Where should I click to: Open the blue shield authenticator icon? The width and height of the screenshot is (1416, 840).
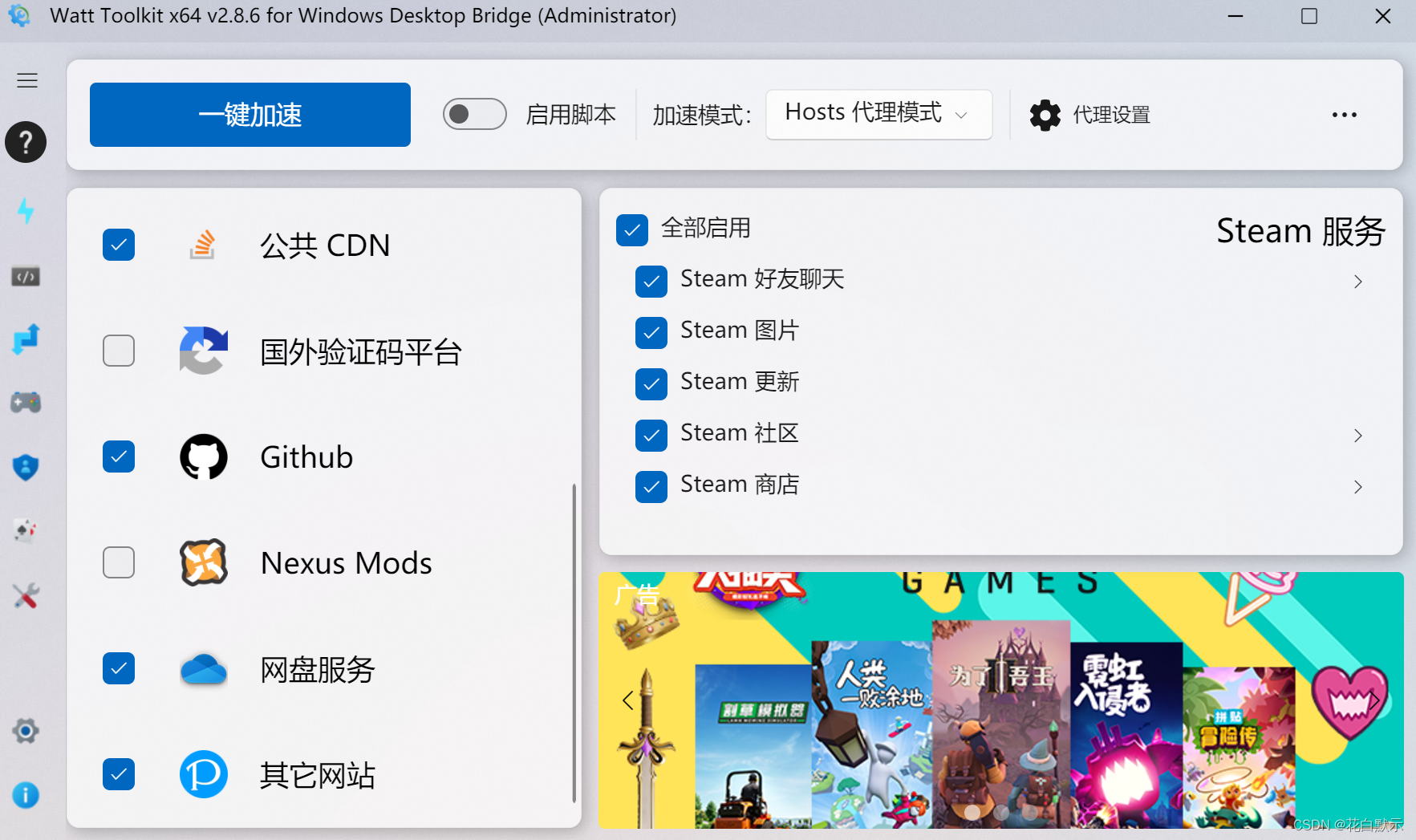pyautogui.click(x=26, y=467)
